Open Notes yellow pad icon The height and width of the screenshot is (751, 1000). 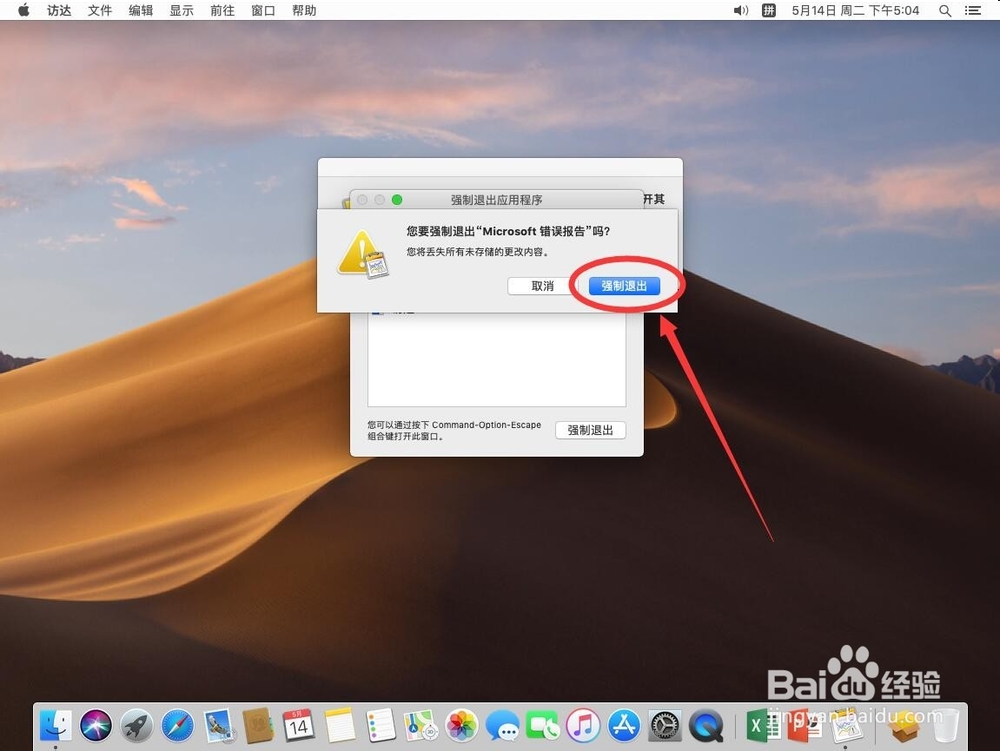pos(339,725)
